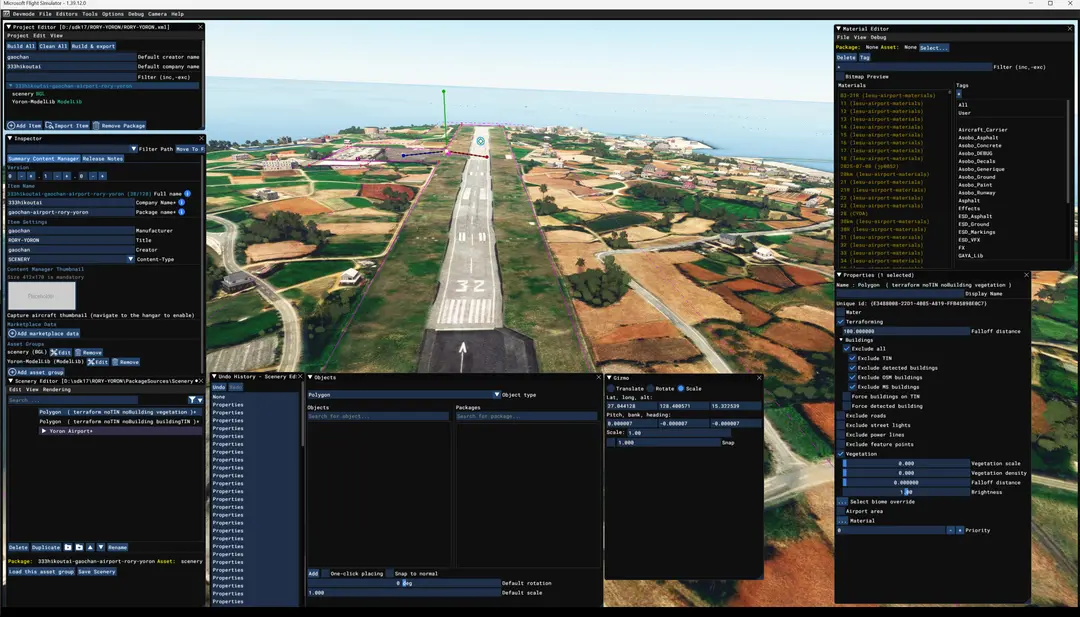Close the Material Editor panel
Screen dimensions: 1080x617
1070,29
